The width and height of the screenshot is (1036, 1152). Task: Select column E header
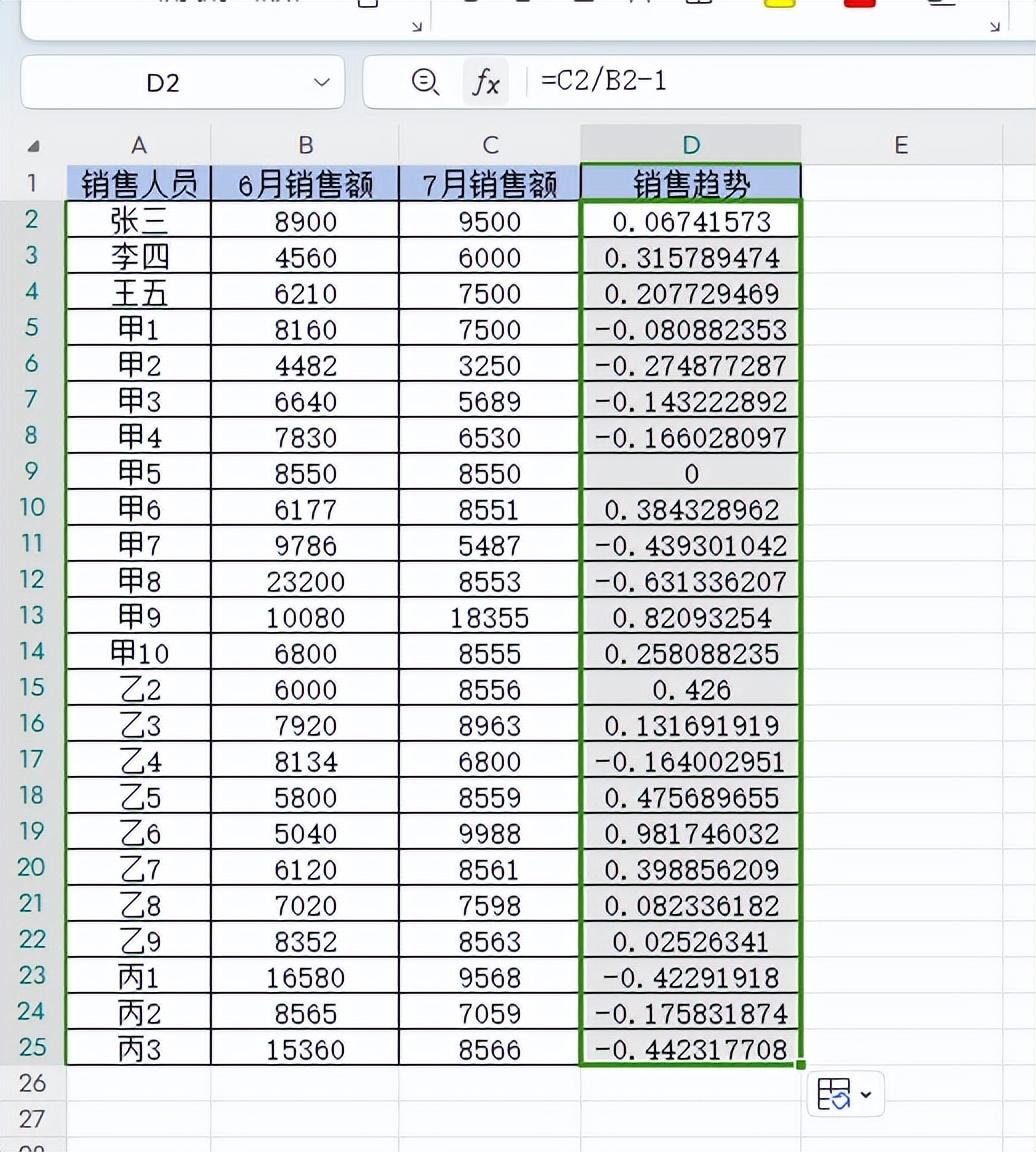coord(902,145)
